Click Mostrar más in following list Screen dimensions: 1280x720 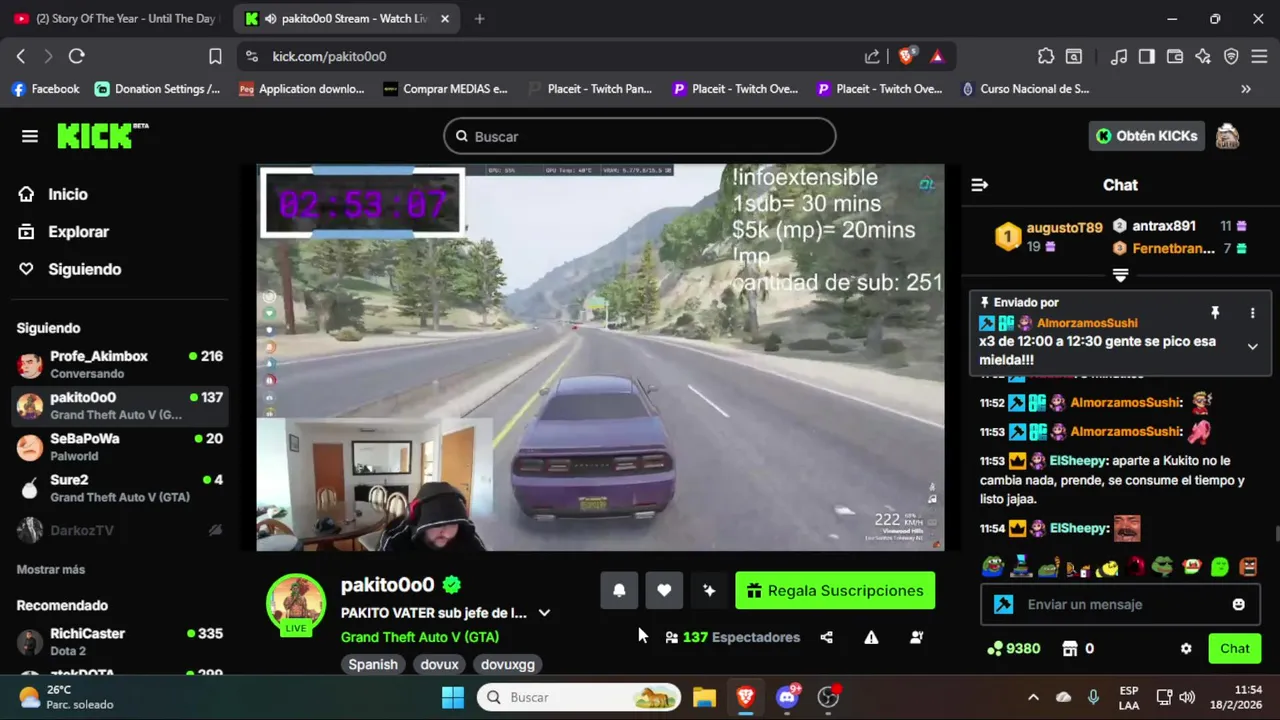coord(51,569)
